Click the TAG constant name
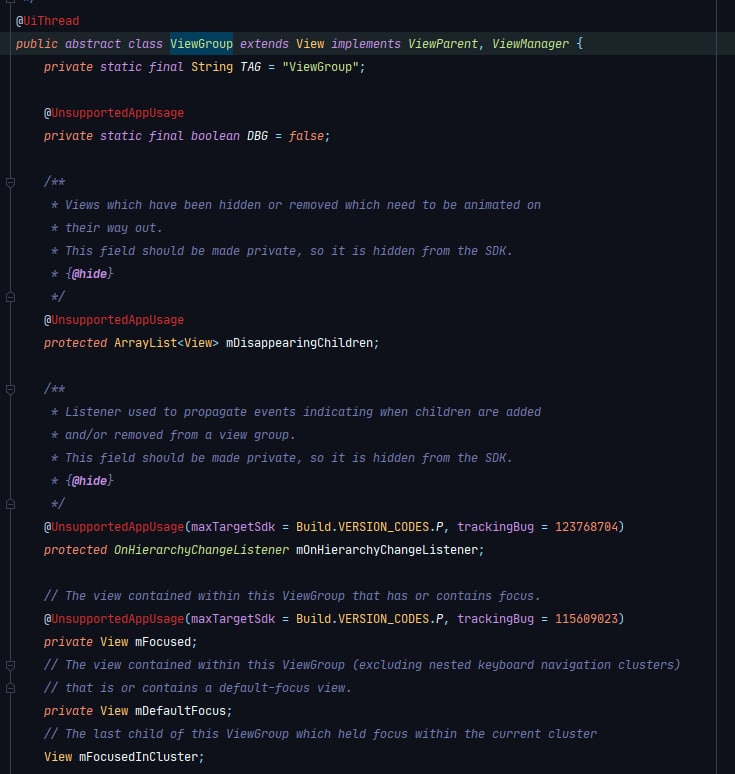 click(250, 67)
